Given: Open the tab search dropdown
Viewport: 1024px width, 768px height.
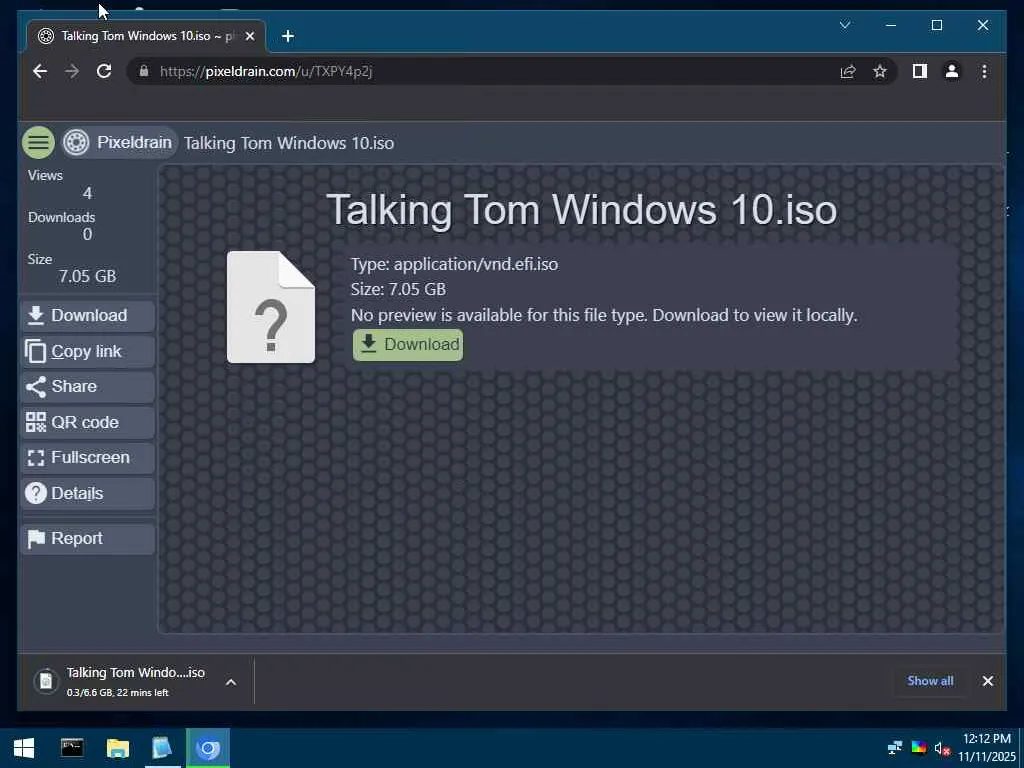Looking at the screenshot, I should pyautogui.click(x=844, y=25).
